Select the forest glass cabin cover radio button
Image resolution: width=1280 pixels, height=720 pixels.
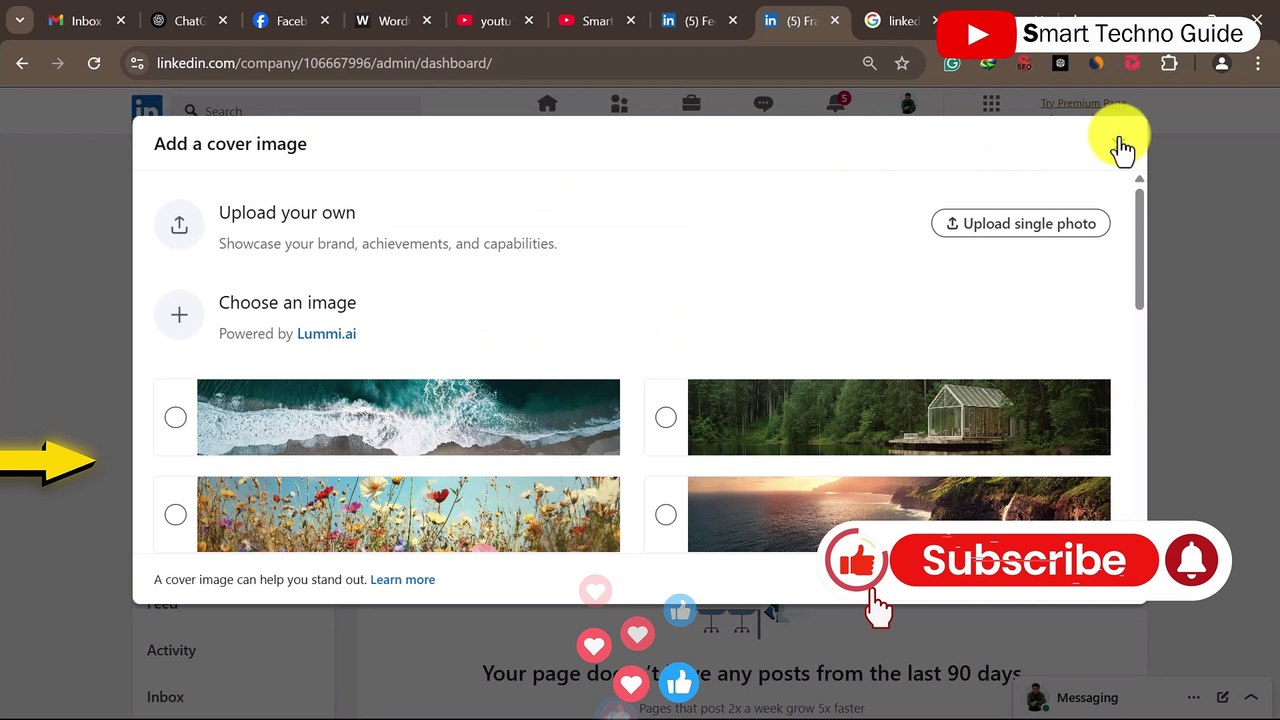pyautogui.click(x=665, y=417)
